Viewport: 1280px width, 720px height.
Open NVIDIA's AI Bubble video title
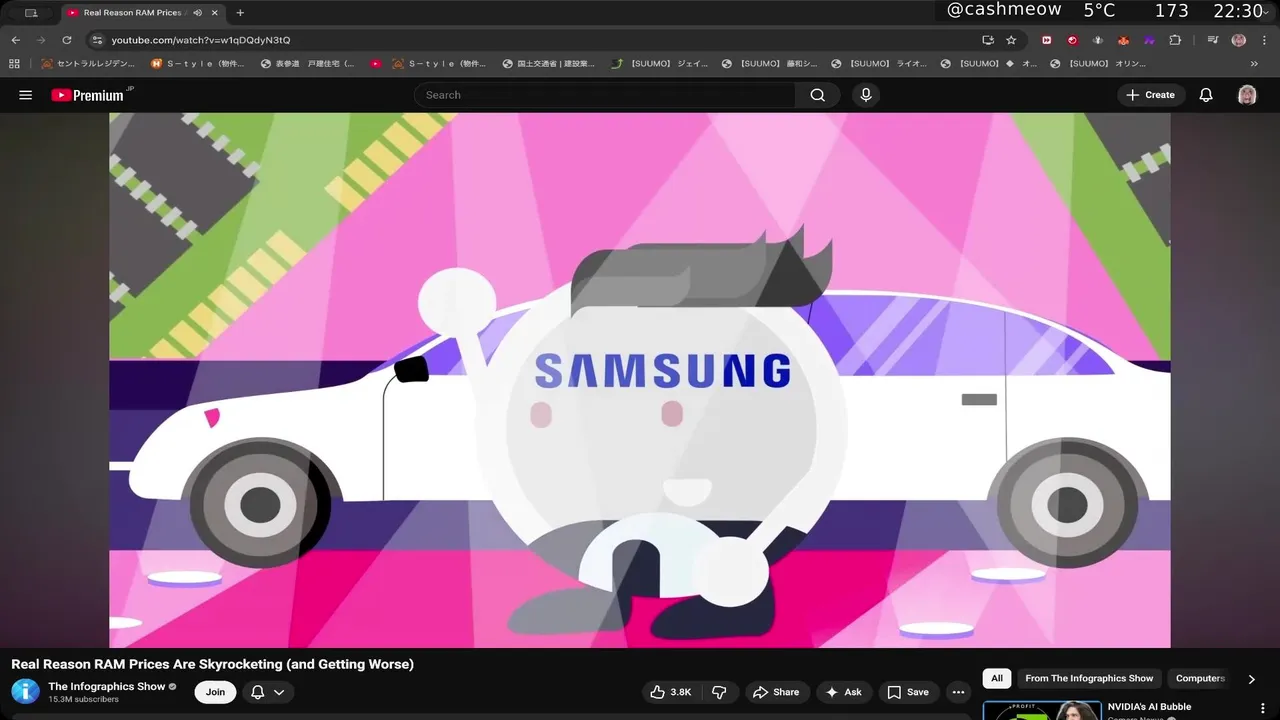point(1149,707)
